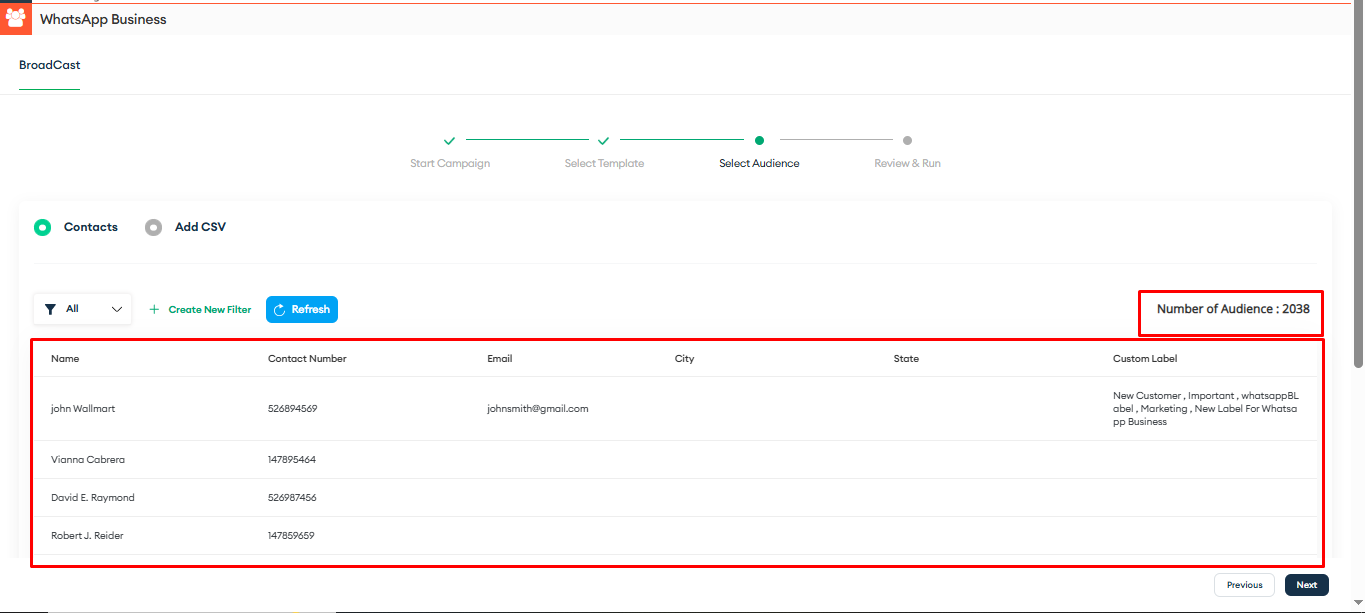Click the johnsmith@gmail.com email cell
The image size is (1365, 613).
(537, 409)
